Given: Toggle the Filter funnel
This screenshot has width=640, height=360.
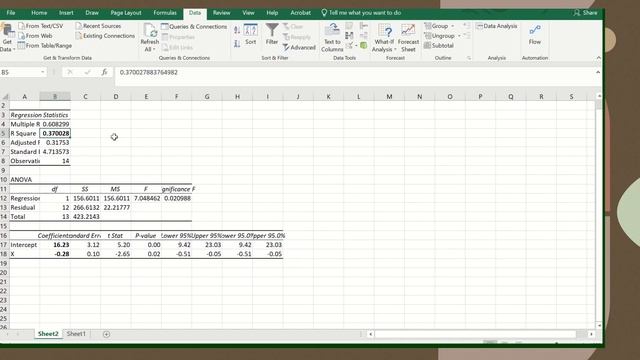Looking at the screenshot, I should tap(272, 34).
